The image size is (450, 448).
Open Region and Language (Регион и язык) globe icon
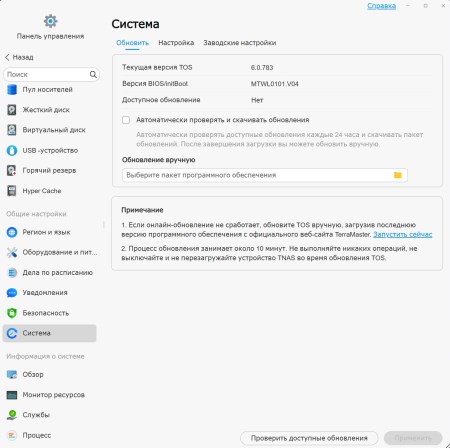click(x=12, y=232)
